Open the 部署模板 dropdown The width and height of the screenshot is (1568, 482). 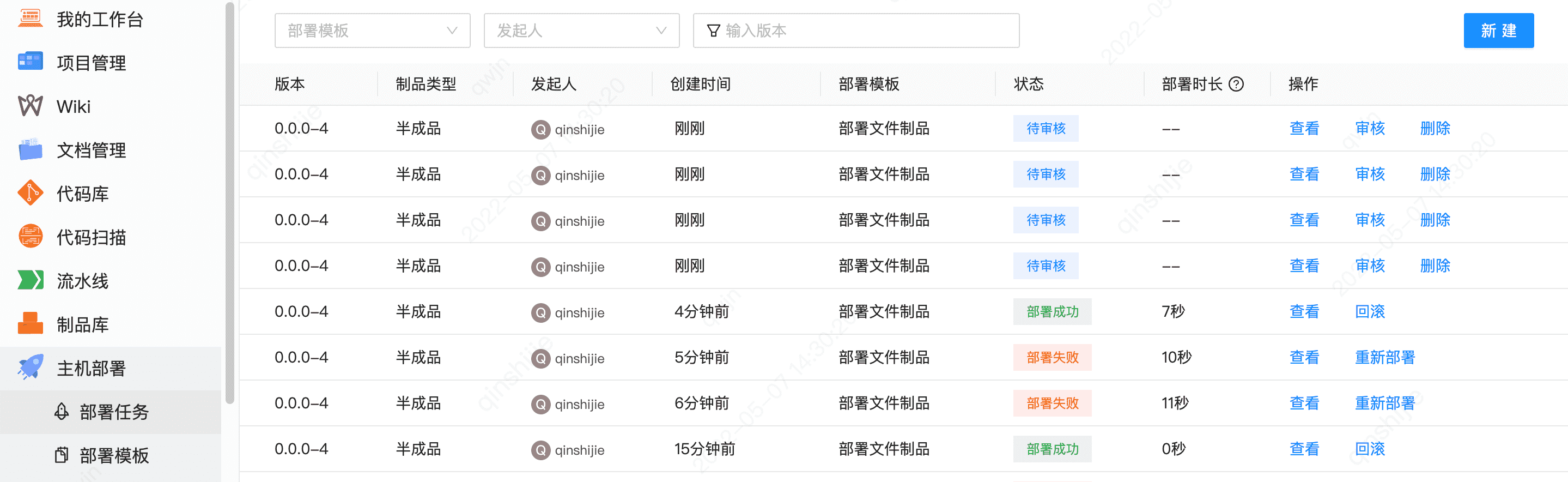click(x=372, y=31)
